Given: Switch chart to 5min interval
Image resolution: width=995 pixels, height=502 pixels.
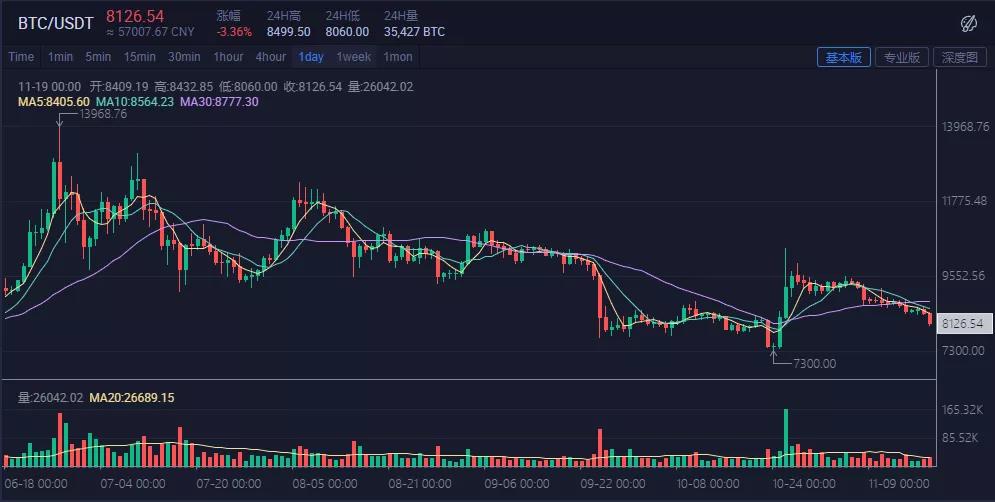Looking at the screenshot, I should coord(98,57).
